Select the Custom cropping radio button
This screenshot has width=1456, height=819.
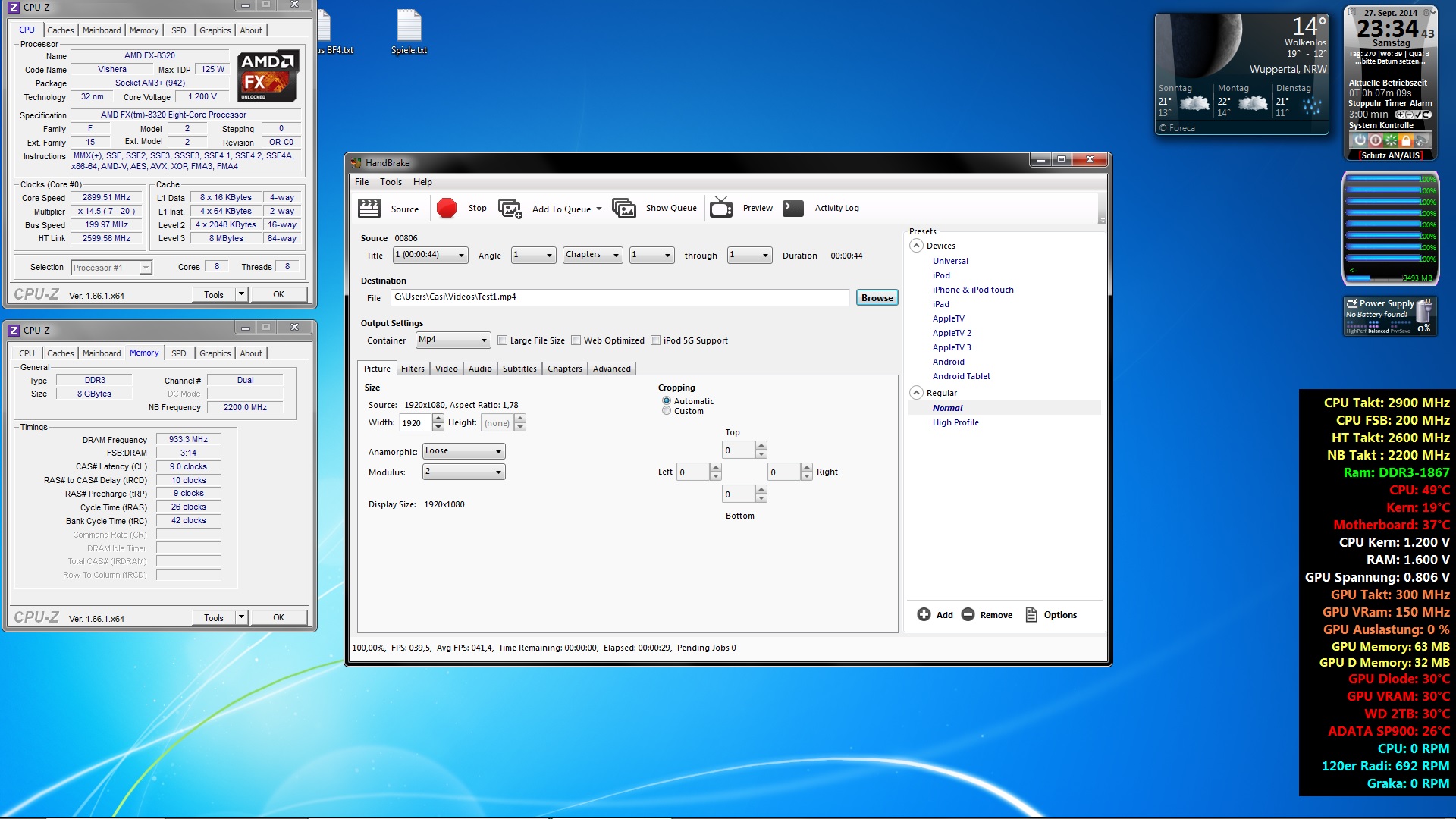click(667, 411)
